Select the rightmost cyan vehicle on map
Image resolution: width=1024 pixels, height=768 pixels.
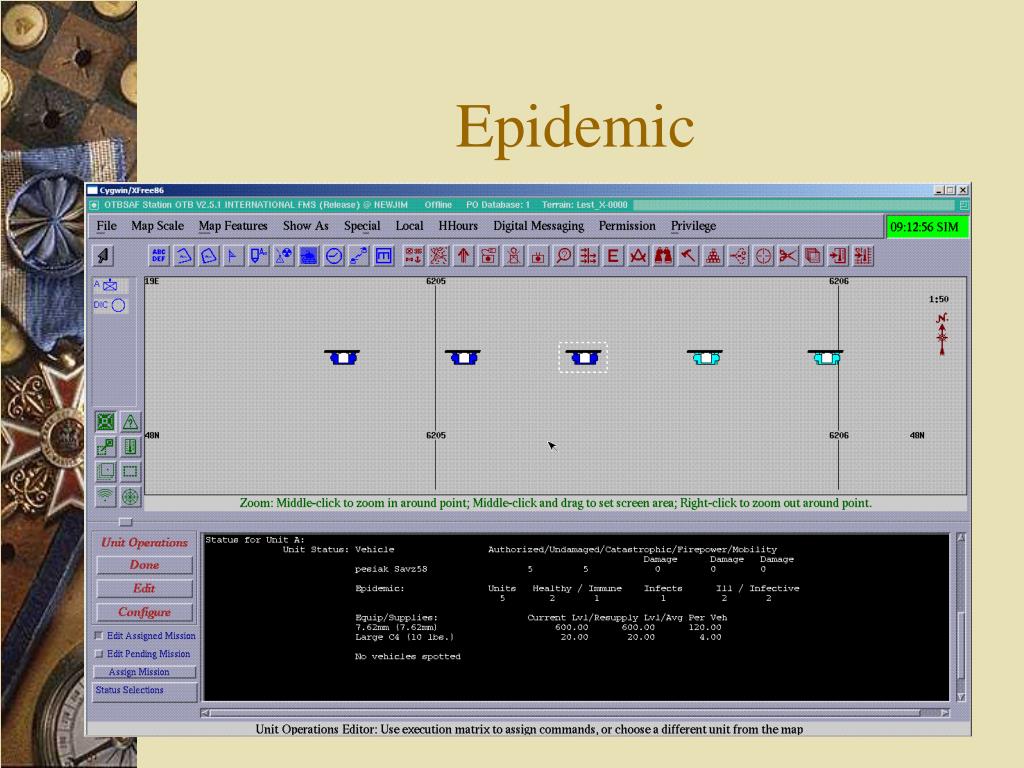(x=826, y=357)
